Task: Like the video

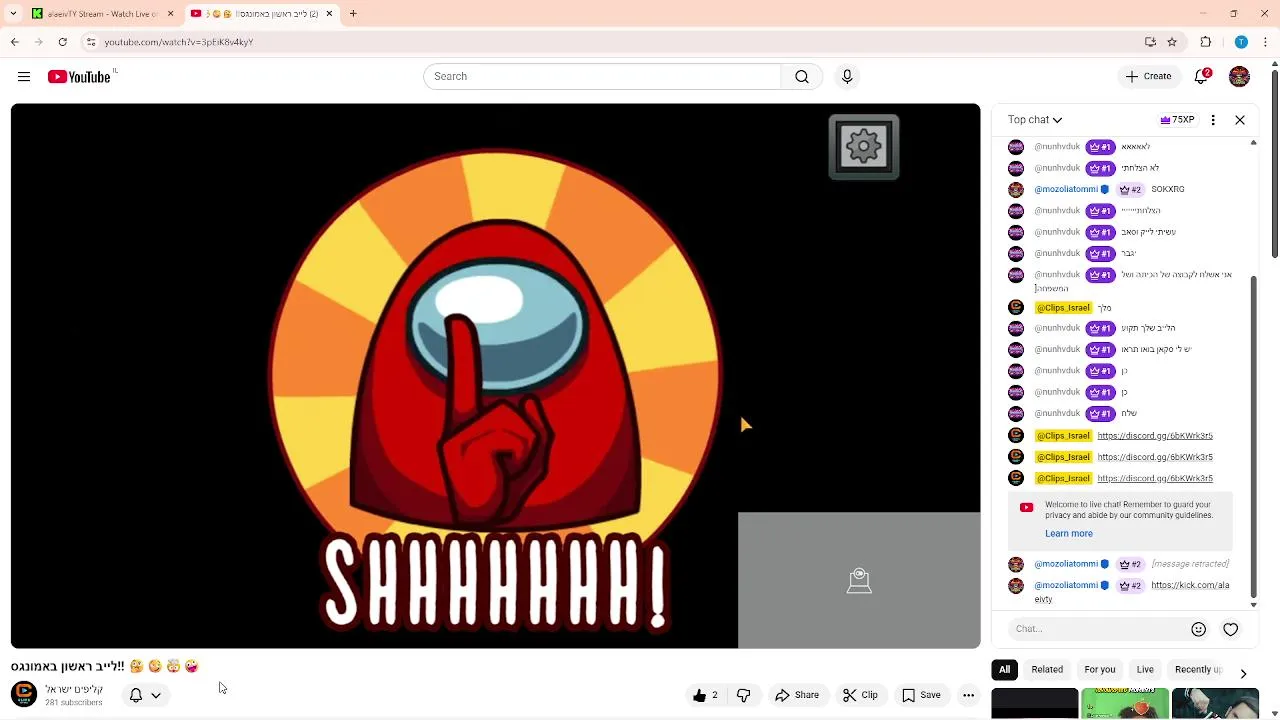Action: [x=706, y=695]
